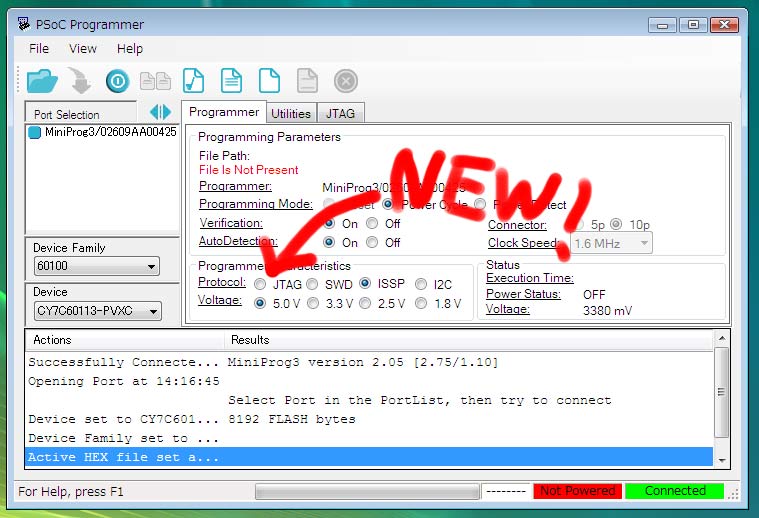
Task: Toggle power with the blue power icon
Action: point(118,81)
